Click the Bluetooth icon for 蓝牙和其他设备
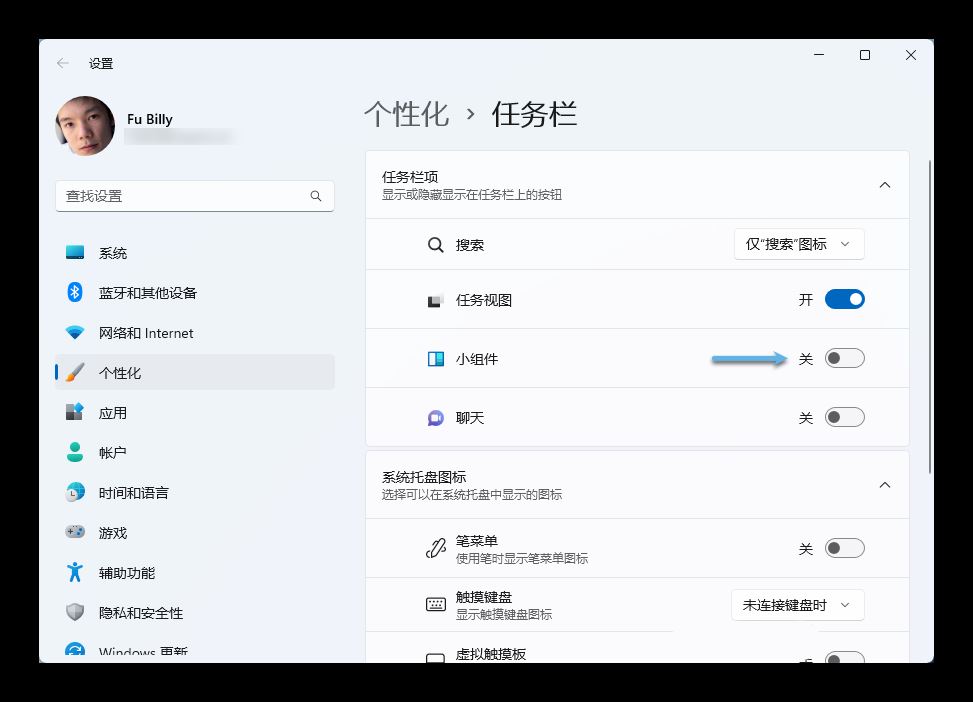Screen dimensions: 973x702 (x=75, y=292)
